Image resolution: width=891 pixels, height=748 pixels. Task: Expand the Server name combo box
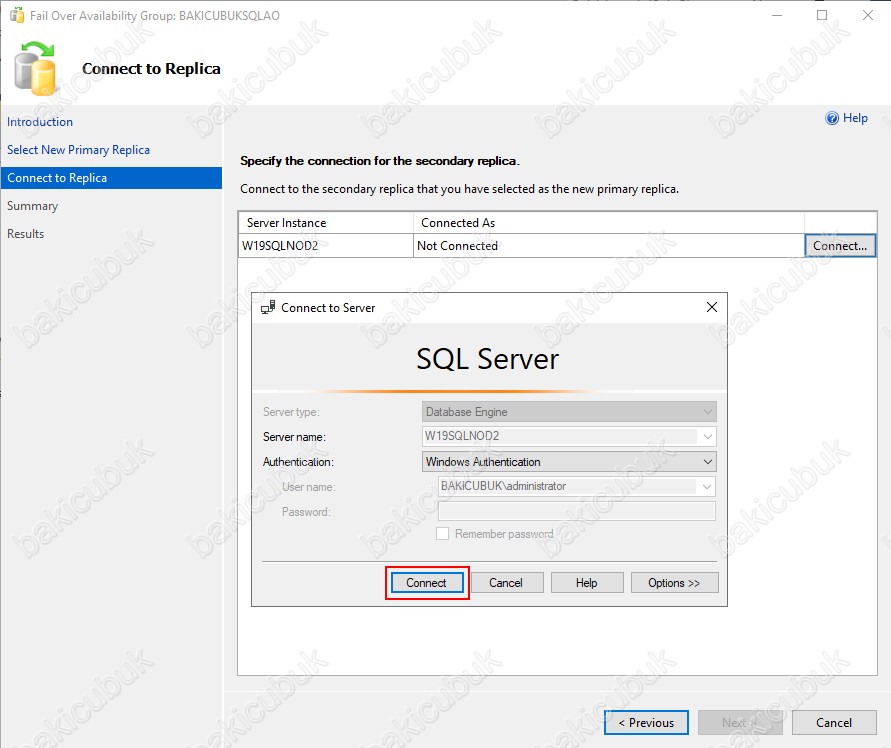[x=707, y=437]
